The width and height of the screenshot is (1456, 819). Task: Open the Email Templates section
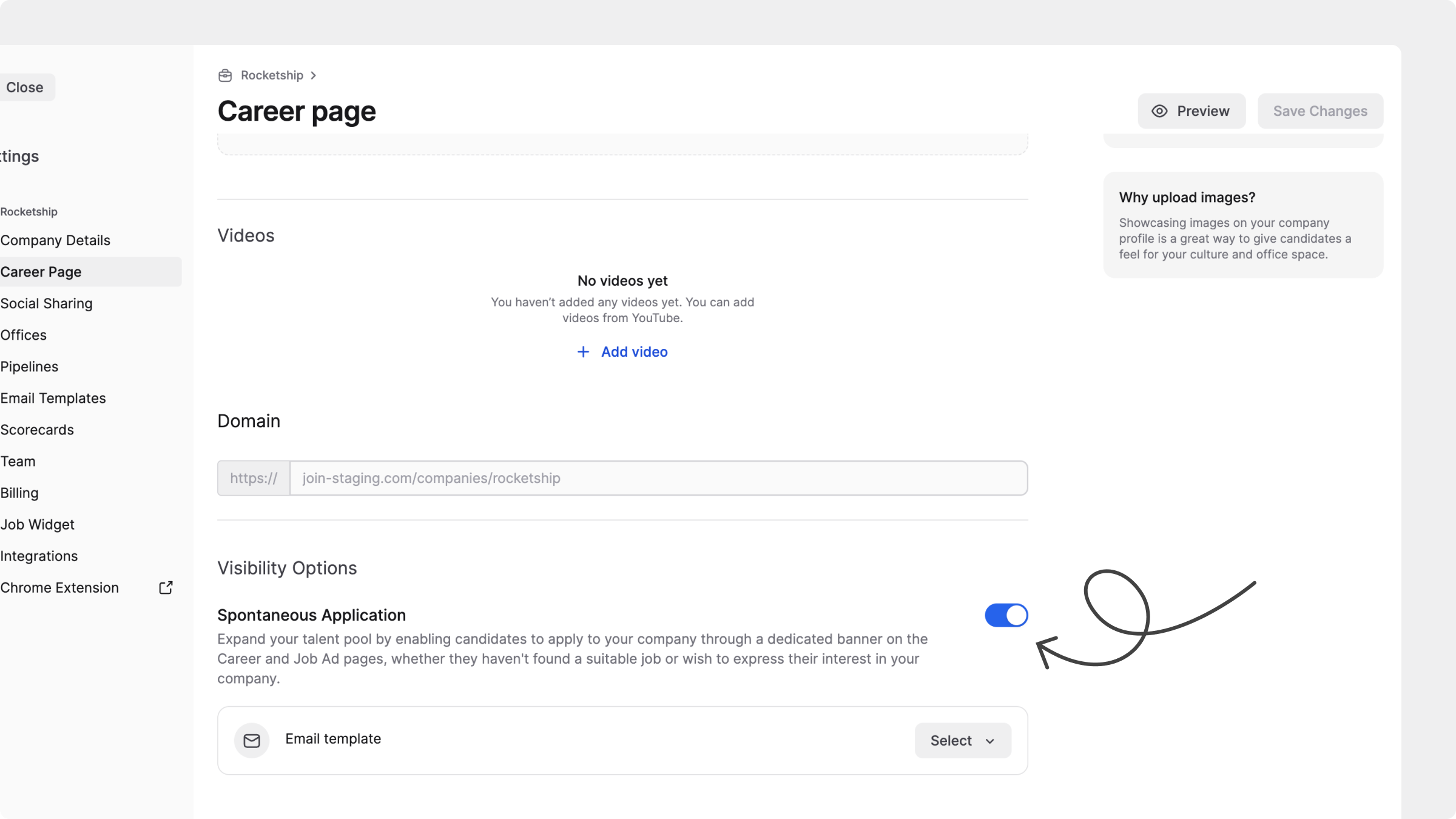pos(53,398)
